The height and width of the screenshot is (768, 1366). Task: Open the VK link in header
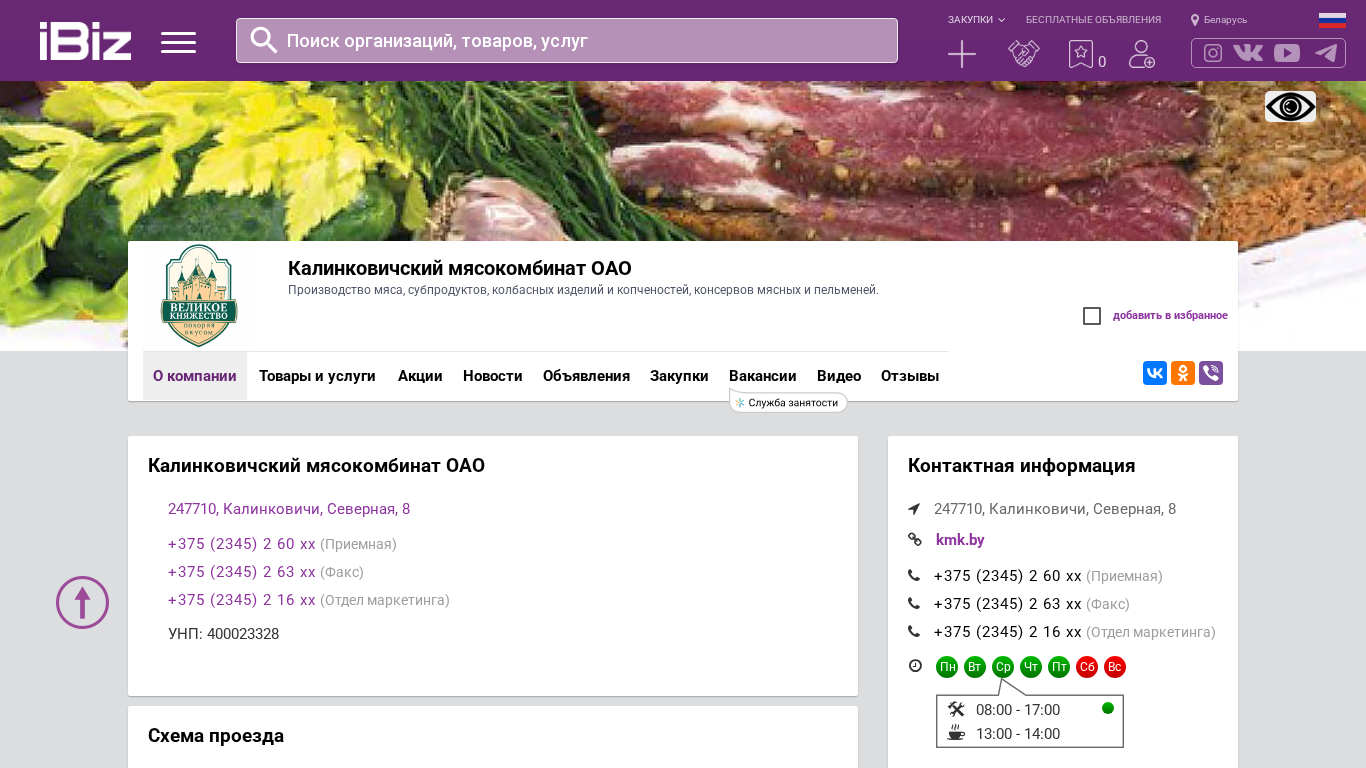[1248, 53]
